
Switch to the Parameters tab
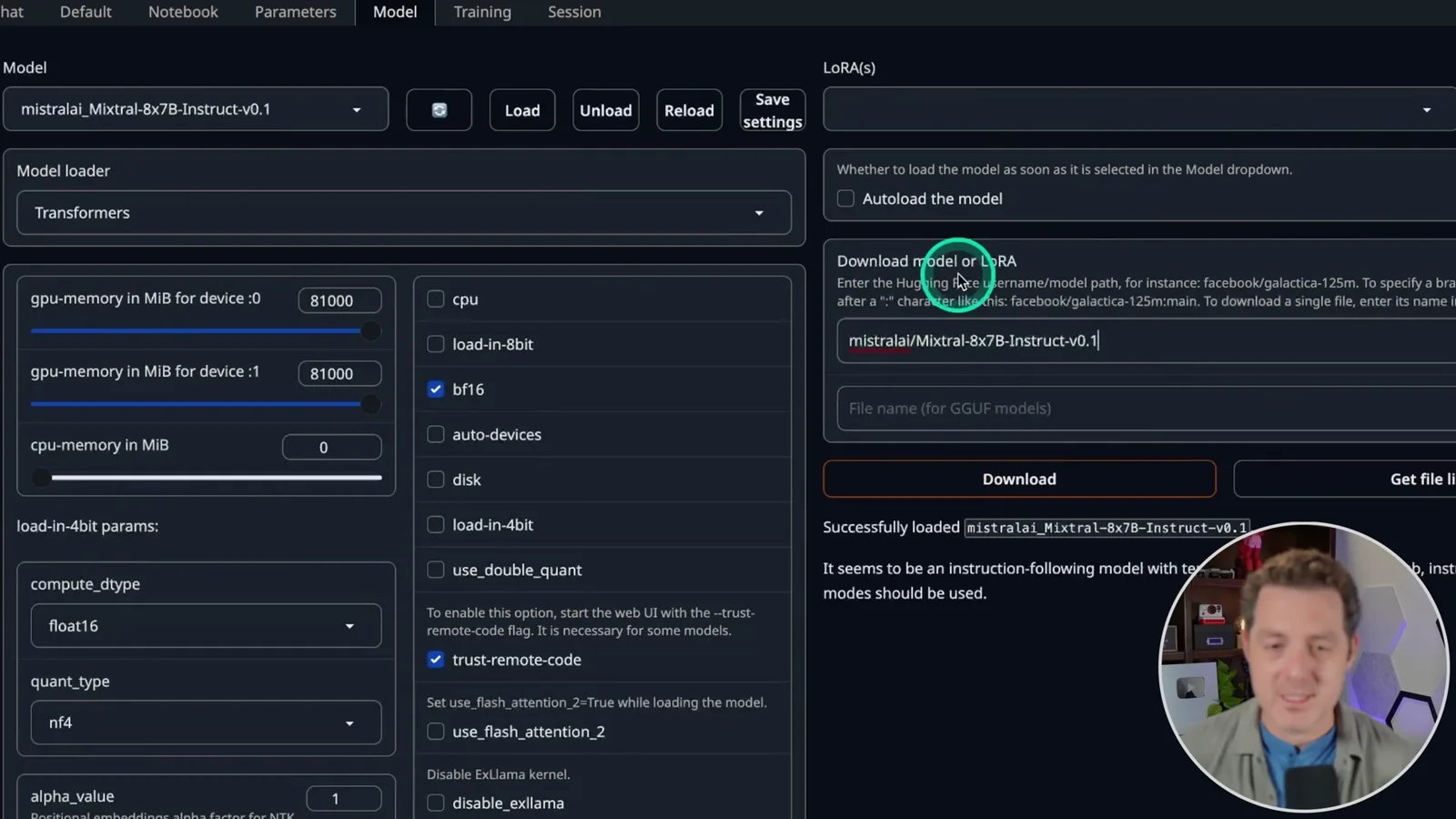click(295, 12)
